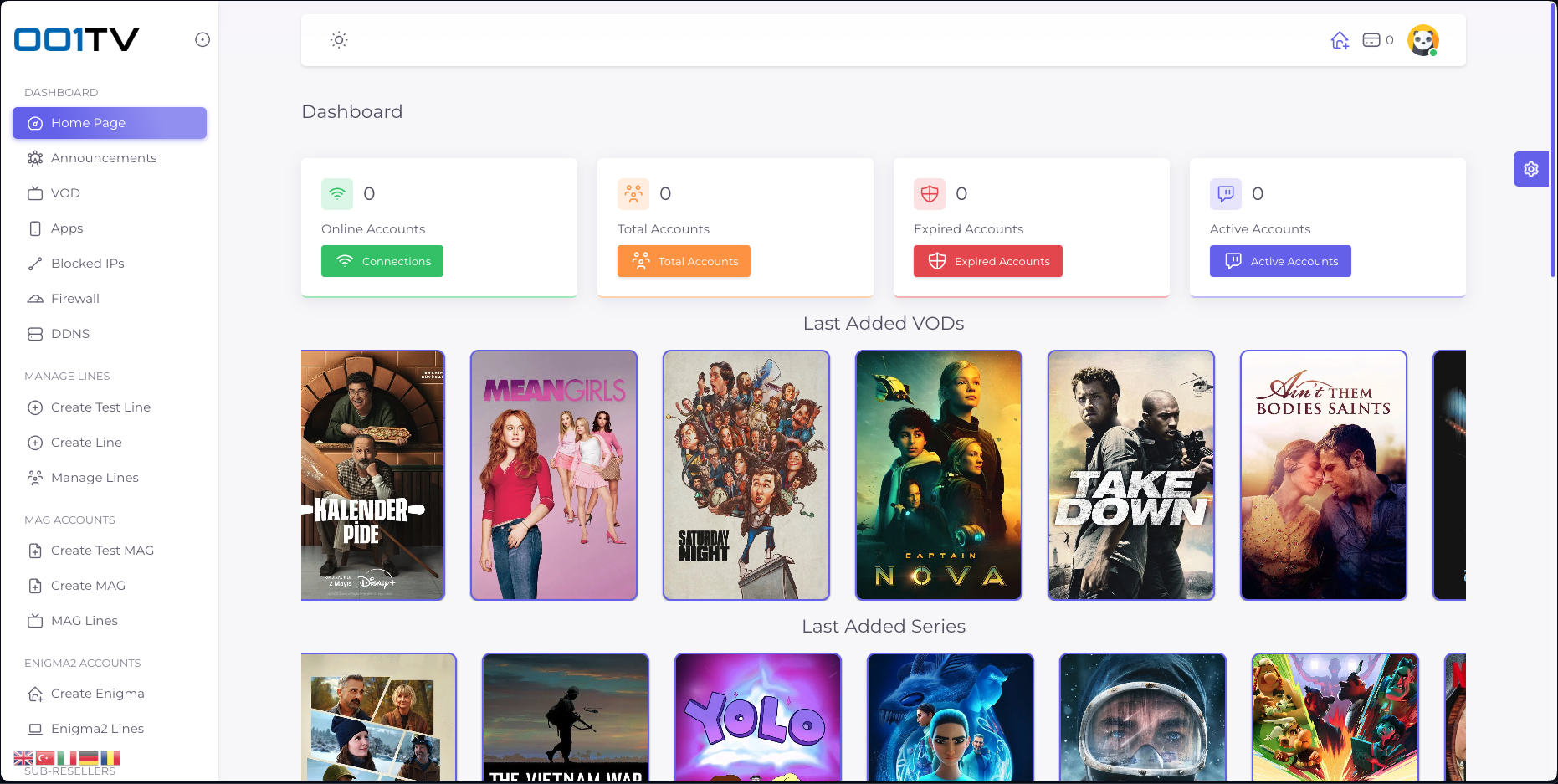Image resolution: width=1558 pixels, height=784 pixels.
Task: Click the Expired Accounts shield icon
Action: [930, 193]
